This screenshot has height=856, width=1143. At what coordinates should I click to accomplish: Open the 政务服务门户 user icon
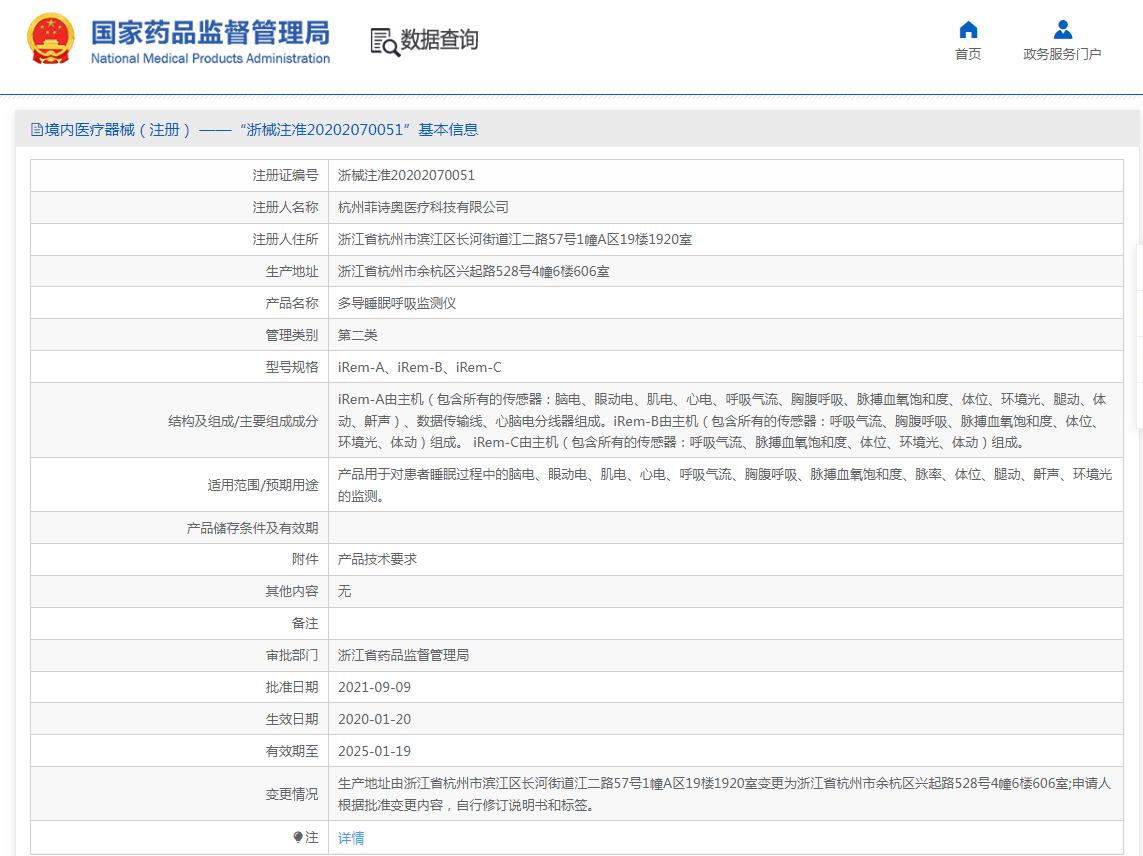pyautogui.click(x=1062, y=29)
